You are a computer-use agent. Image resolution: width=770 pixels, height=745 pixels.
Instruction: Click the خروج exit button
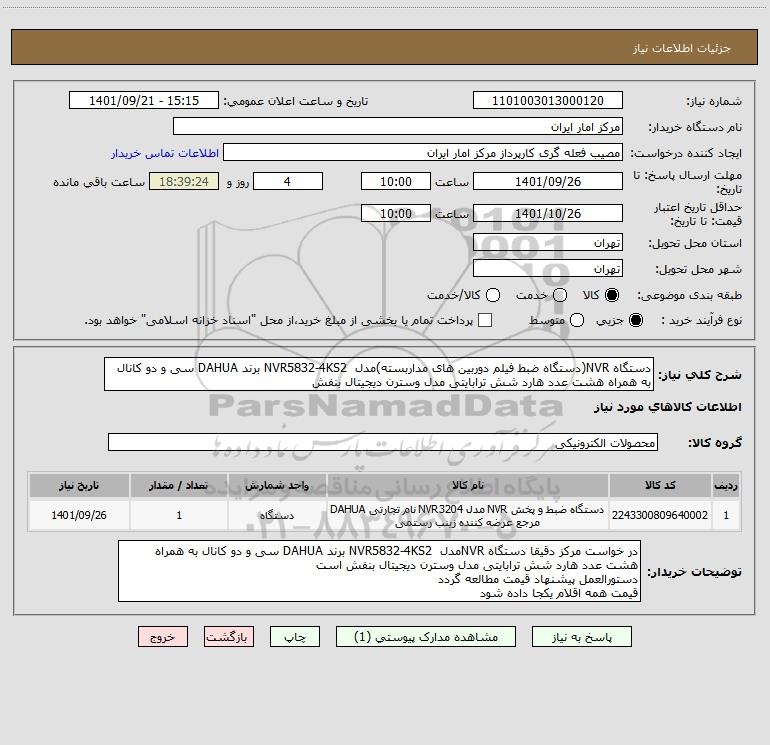pos(163,637)
